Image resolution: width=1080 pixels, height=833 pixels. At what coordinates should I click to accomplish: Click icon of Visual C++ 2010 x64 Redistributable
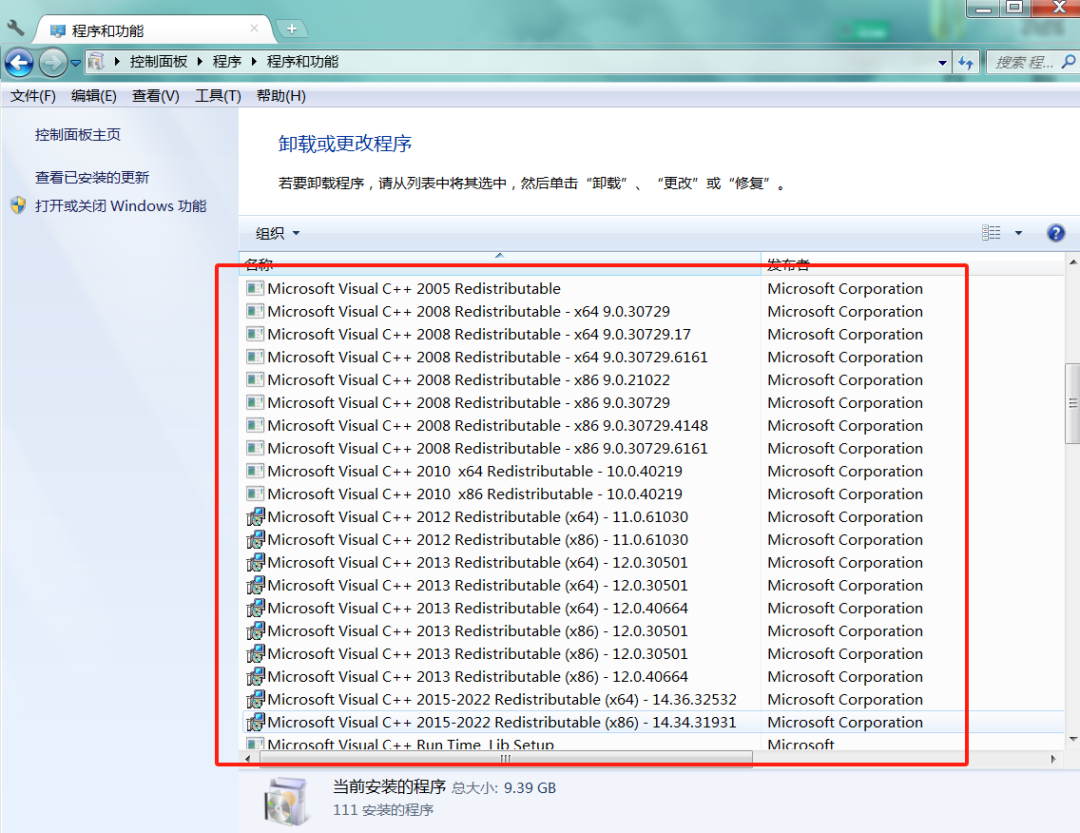click(255, 471)
